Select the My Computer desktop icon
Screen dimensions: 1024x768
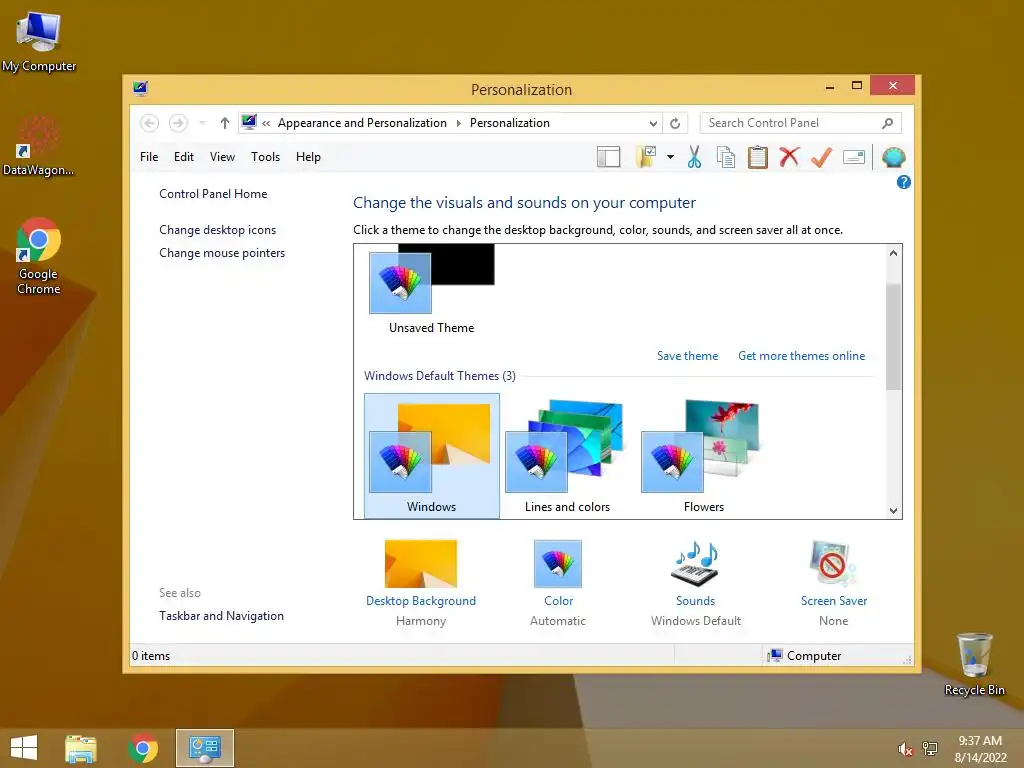(39, 40)
